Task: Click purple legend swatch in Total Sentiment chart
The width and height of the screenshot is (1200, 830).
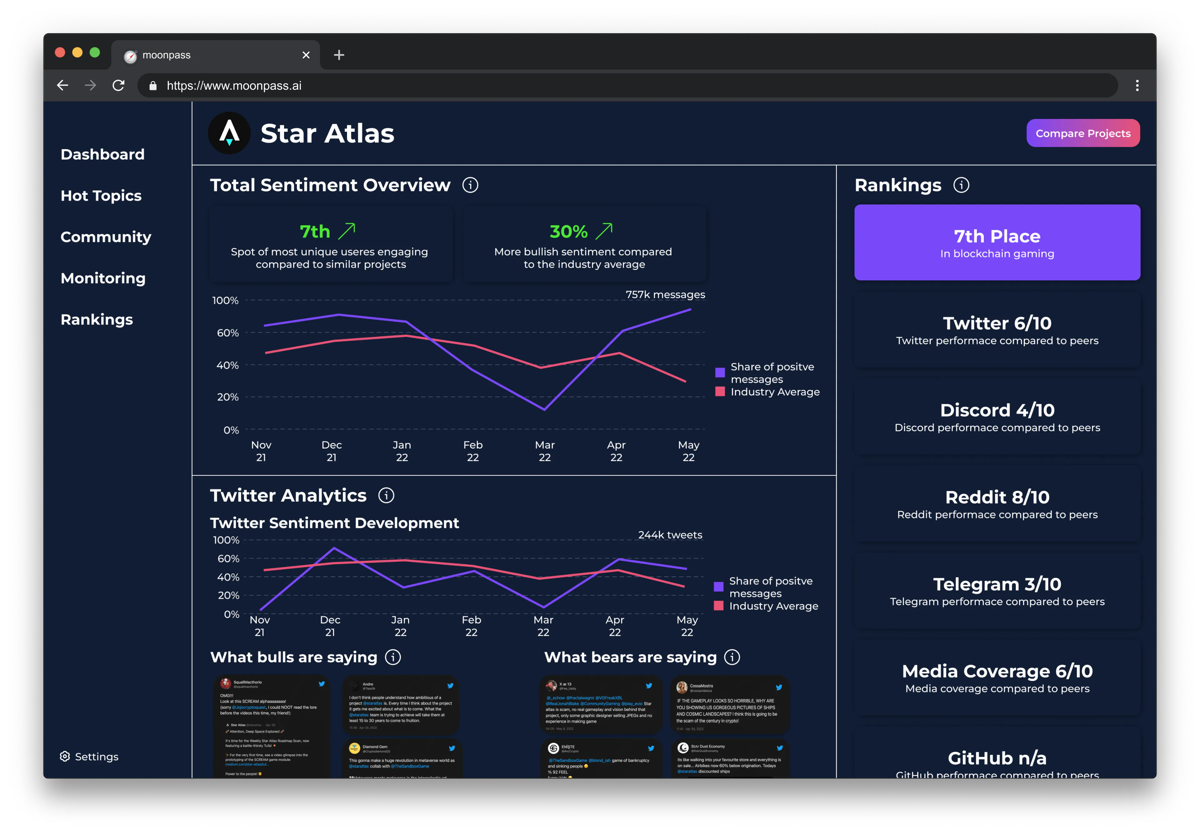Action: pyautogui.click(x=720, y=372)
